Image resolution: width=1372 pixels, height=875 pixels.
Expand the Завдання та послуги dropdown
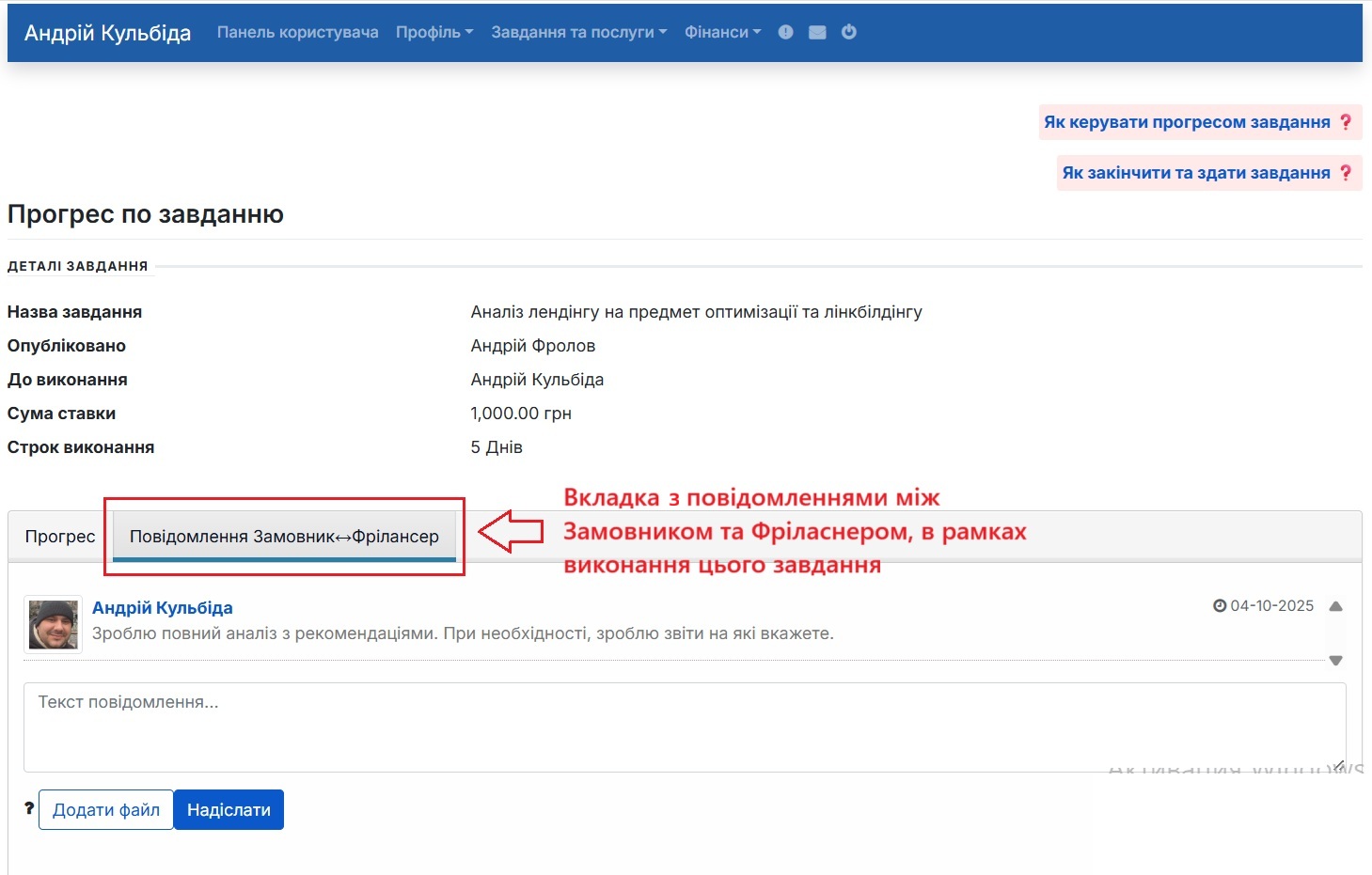(x=577, y=31)
